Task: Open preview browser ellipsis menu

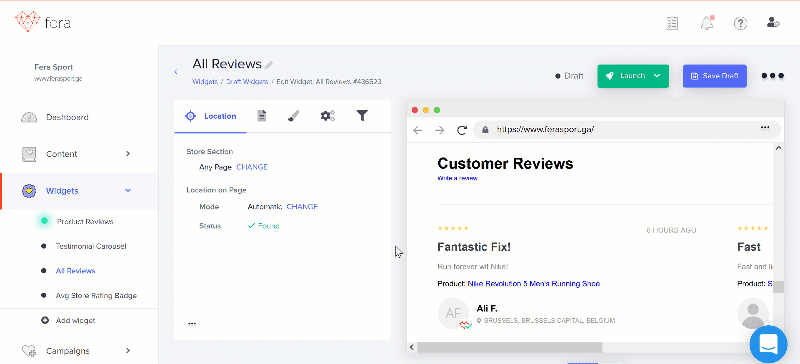Action: (765, 128)
